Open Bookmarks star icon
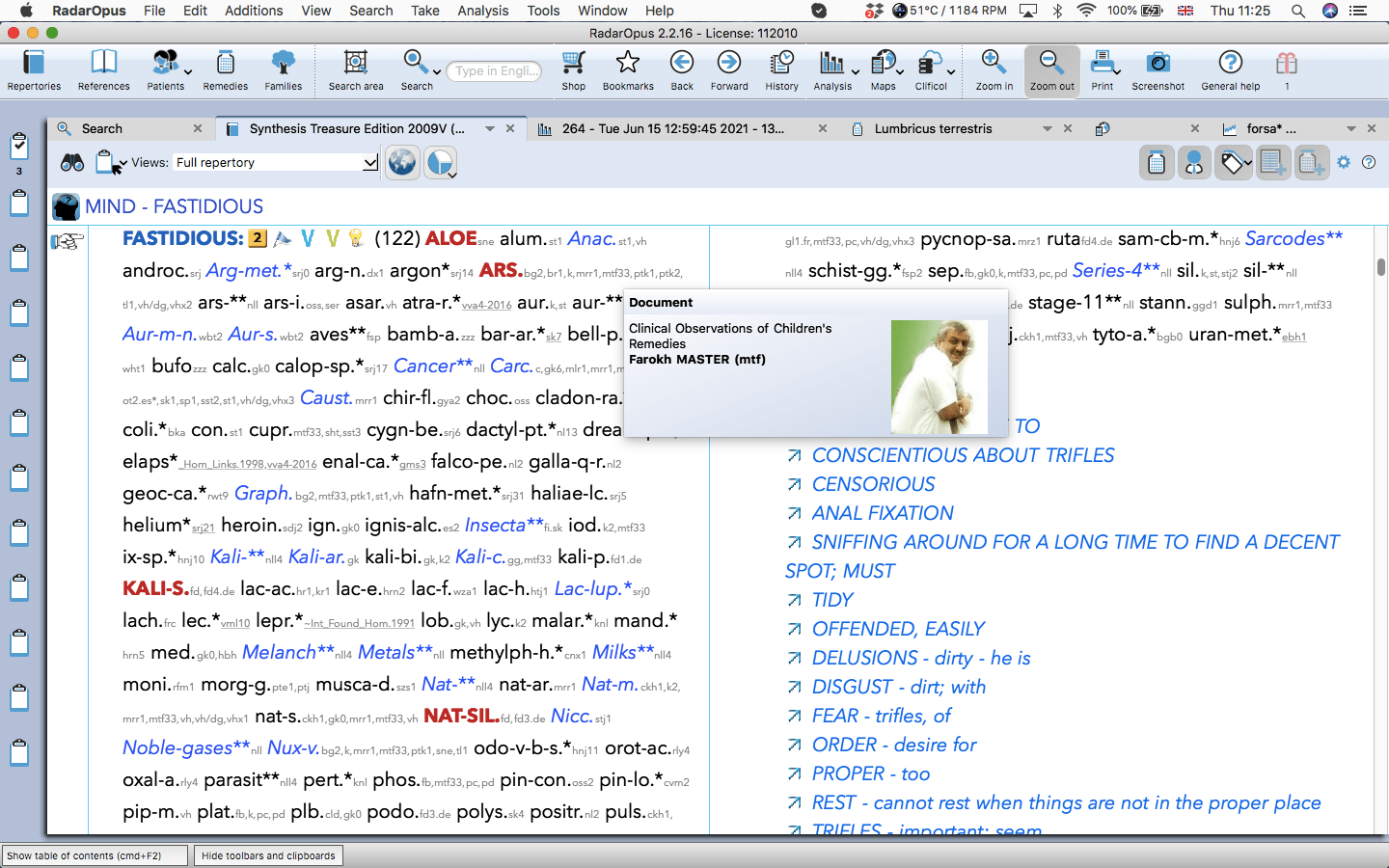The image size is (1389, 868). (x=628, y=70)
